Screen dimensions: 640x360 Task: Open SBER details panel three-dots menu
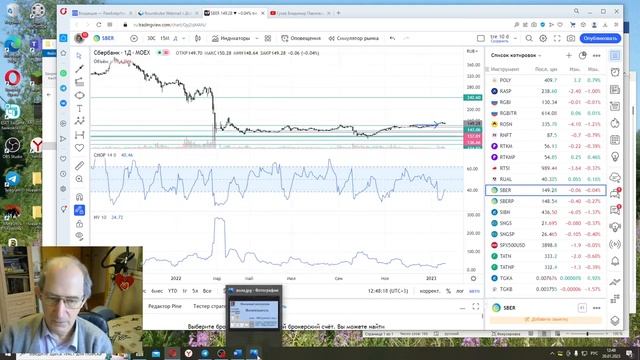(596, 308)
